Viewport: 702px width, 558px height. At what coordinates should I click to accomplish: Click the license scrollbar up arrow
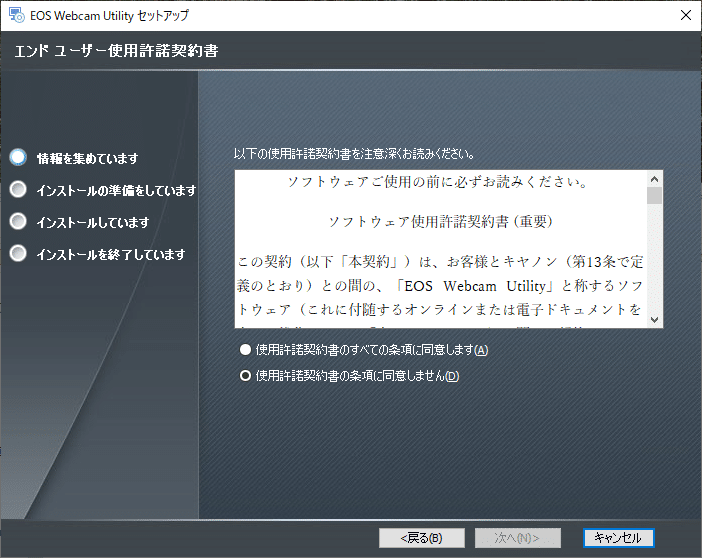point(654,179)
